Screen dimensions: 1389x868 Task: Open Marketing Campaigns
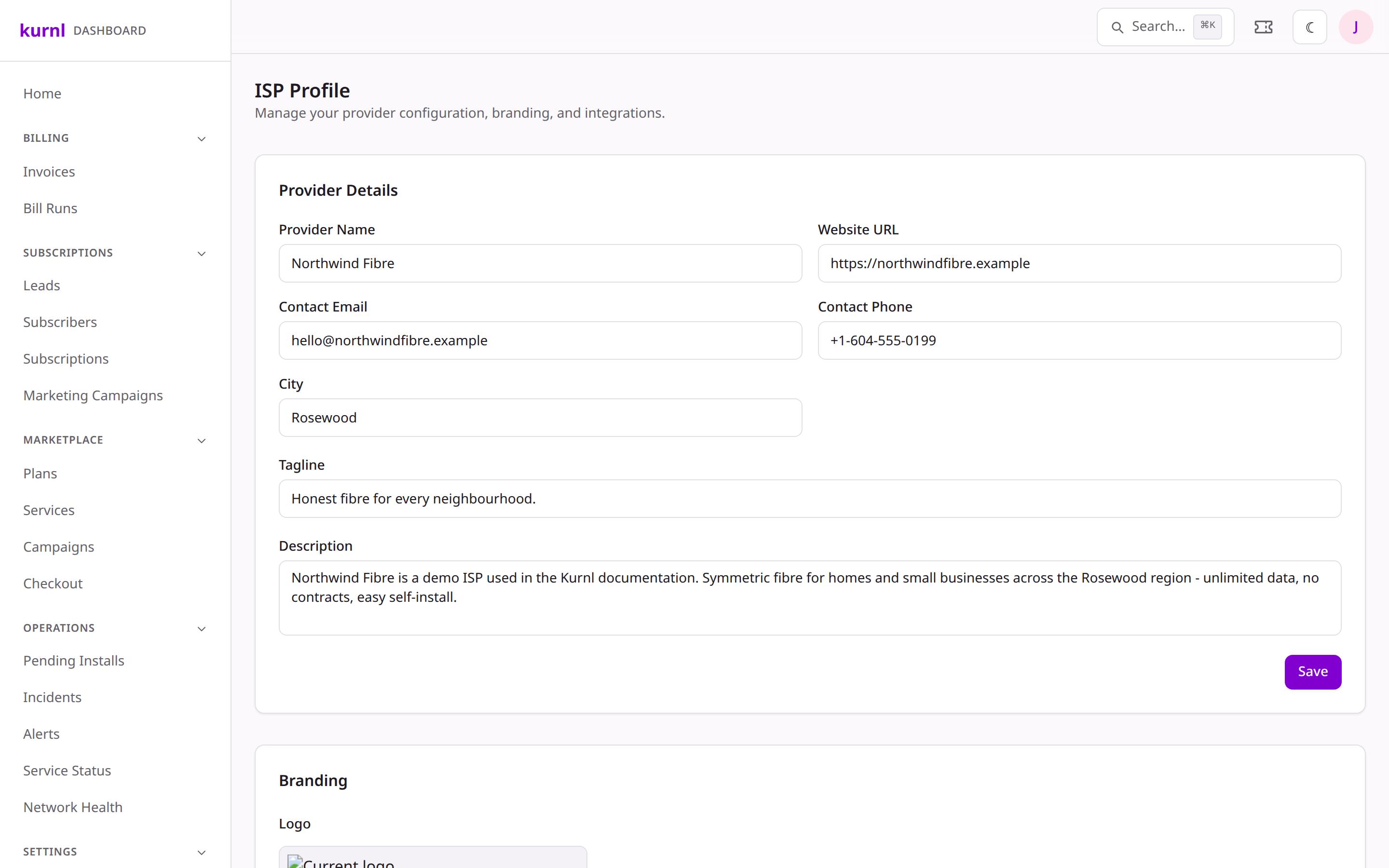pyautogui.click(x=93, y=395)
